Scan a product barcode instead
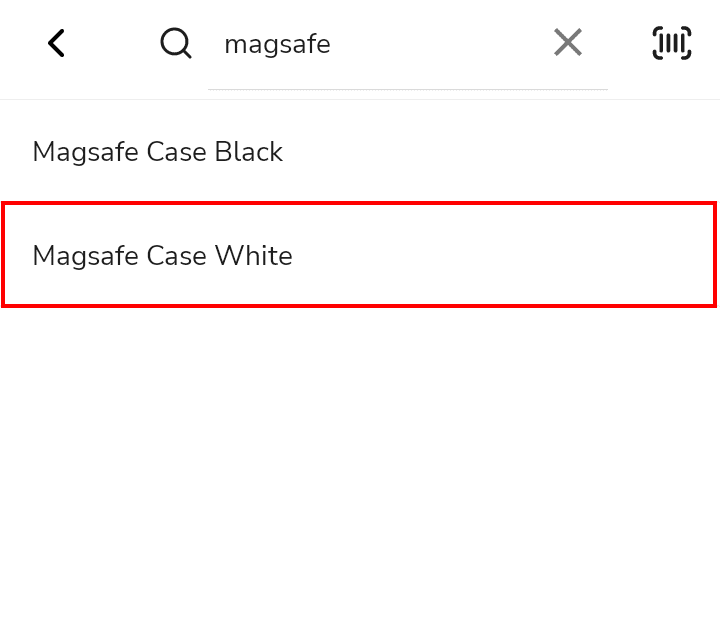 point(672,43)
